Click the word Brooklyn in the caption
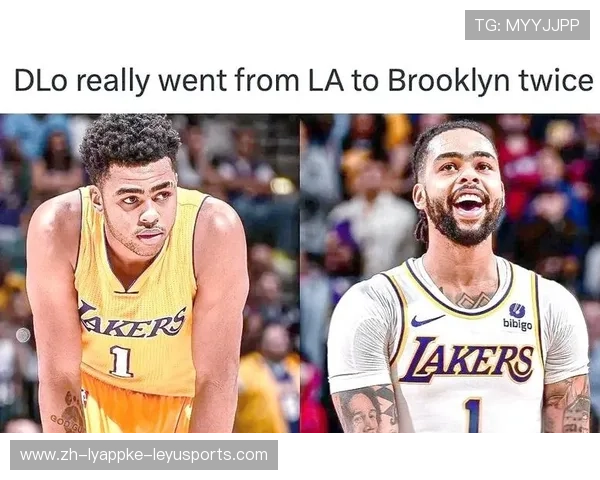This screenshot has height=480, width=600. [449, 81]
